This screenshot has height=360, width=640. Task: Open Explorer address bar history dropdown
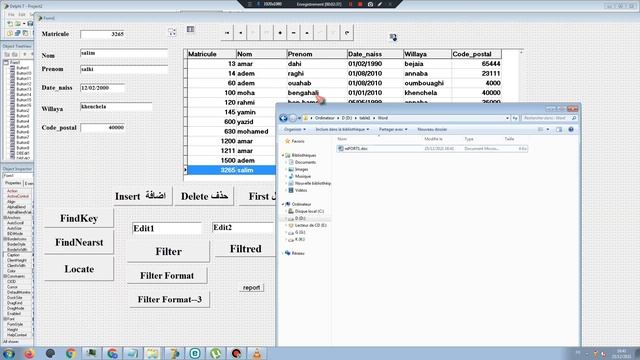(x=507, y=118)
